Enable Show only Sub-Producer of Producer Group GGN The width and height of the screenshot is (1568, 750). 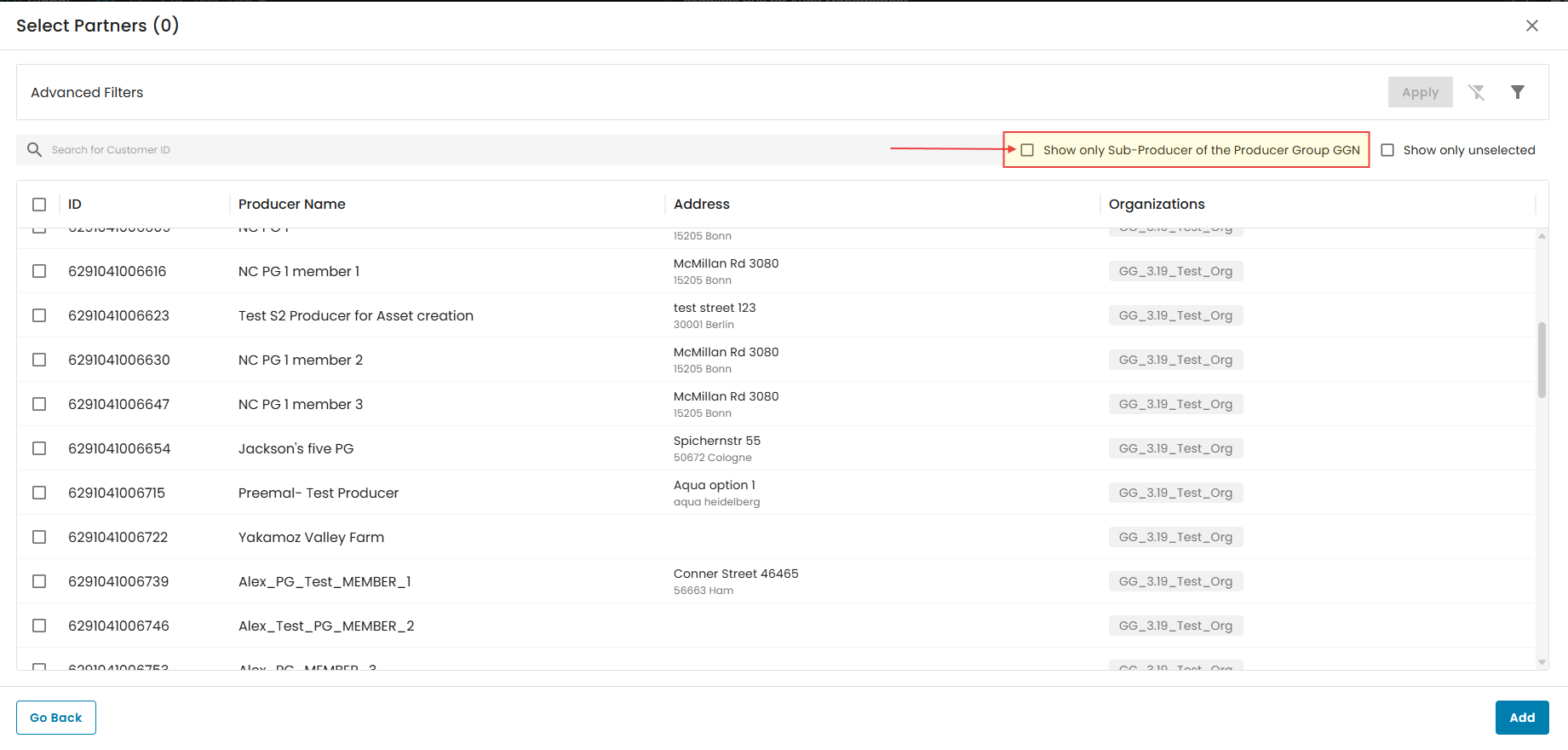1027,150
